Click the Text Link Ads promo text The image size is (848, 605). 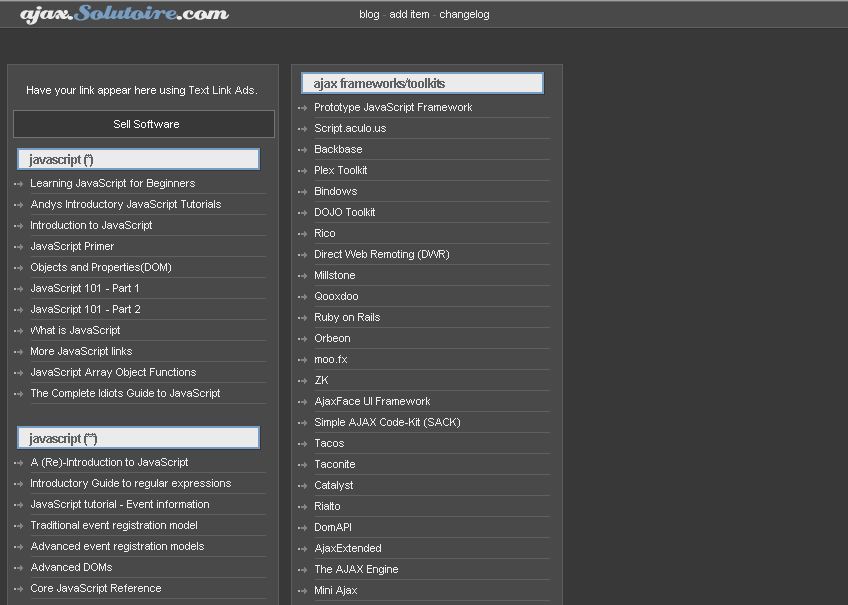coord(142,90)
